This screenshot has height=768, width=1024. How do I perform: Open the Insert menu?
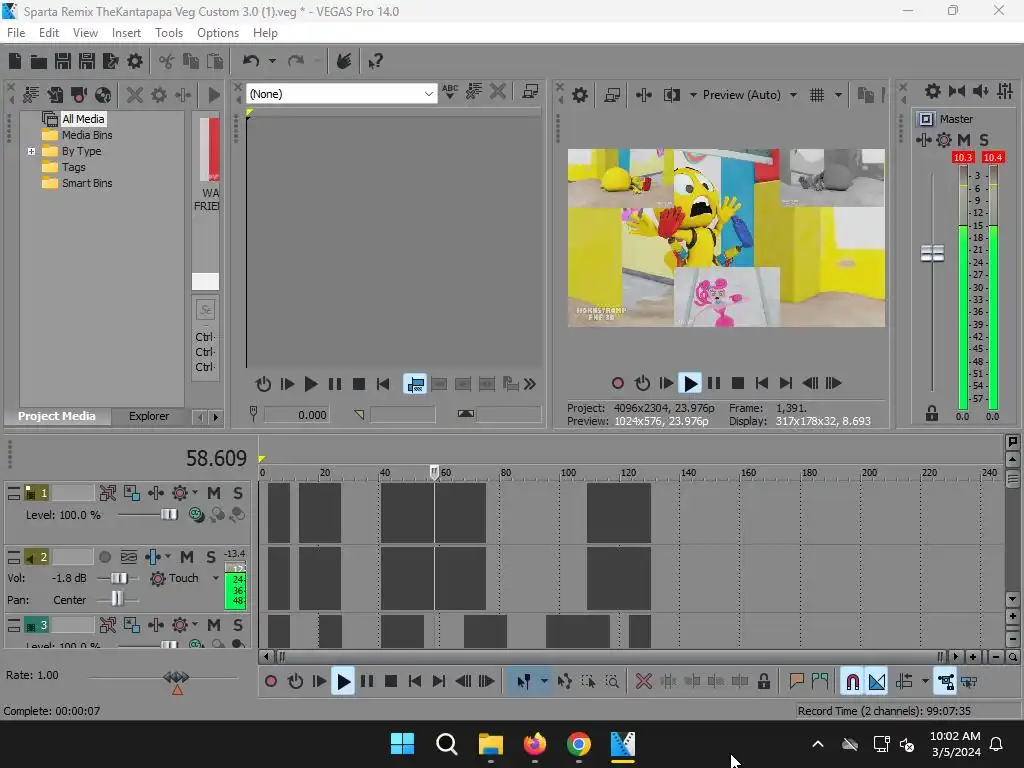(x=126, y=33)
